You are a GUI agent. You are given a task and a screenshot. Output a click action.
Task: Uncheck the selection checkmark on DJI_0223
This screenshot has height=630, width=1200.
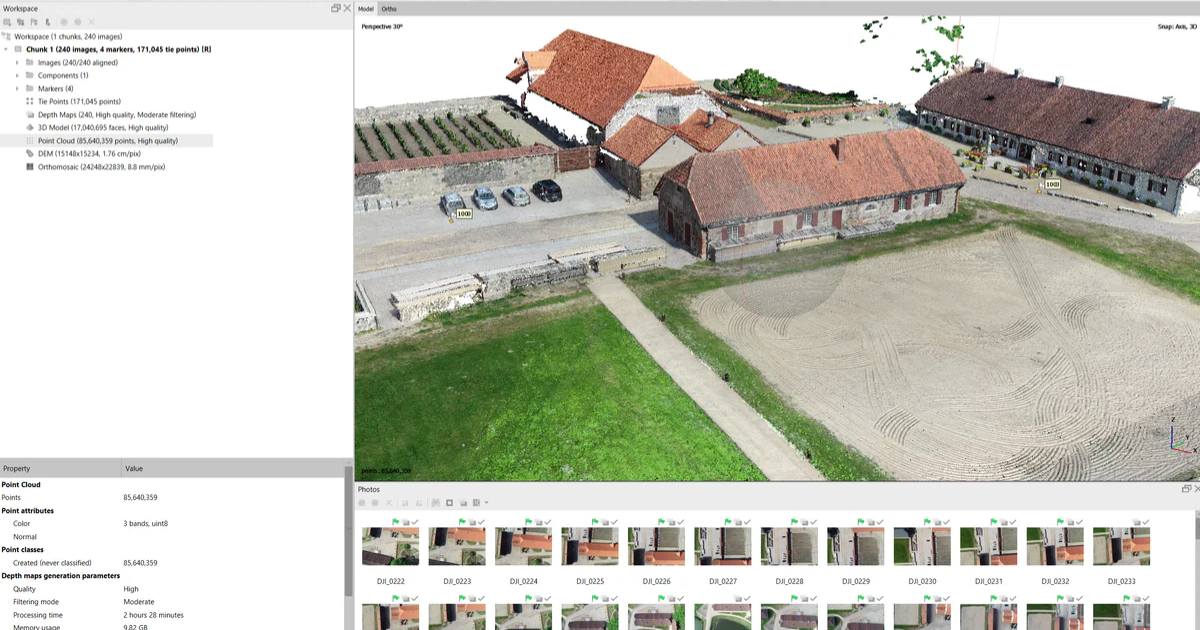482,521
